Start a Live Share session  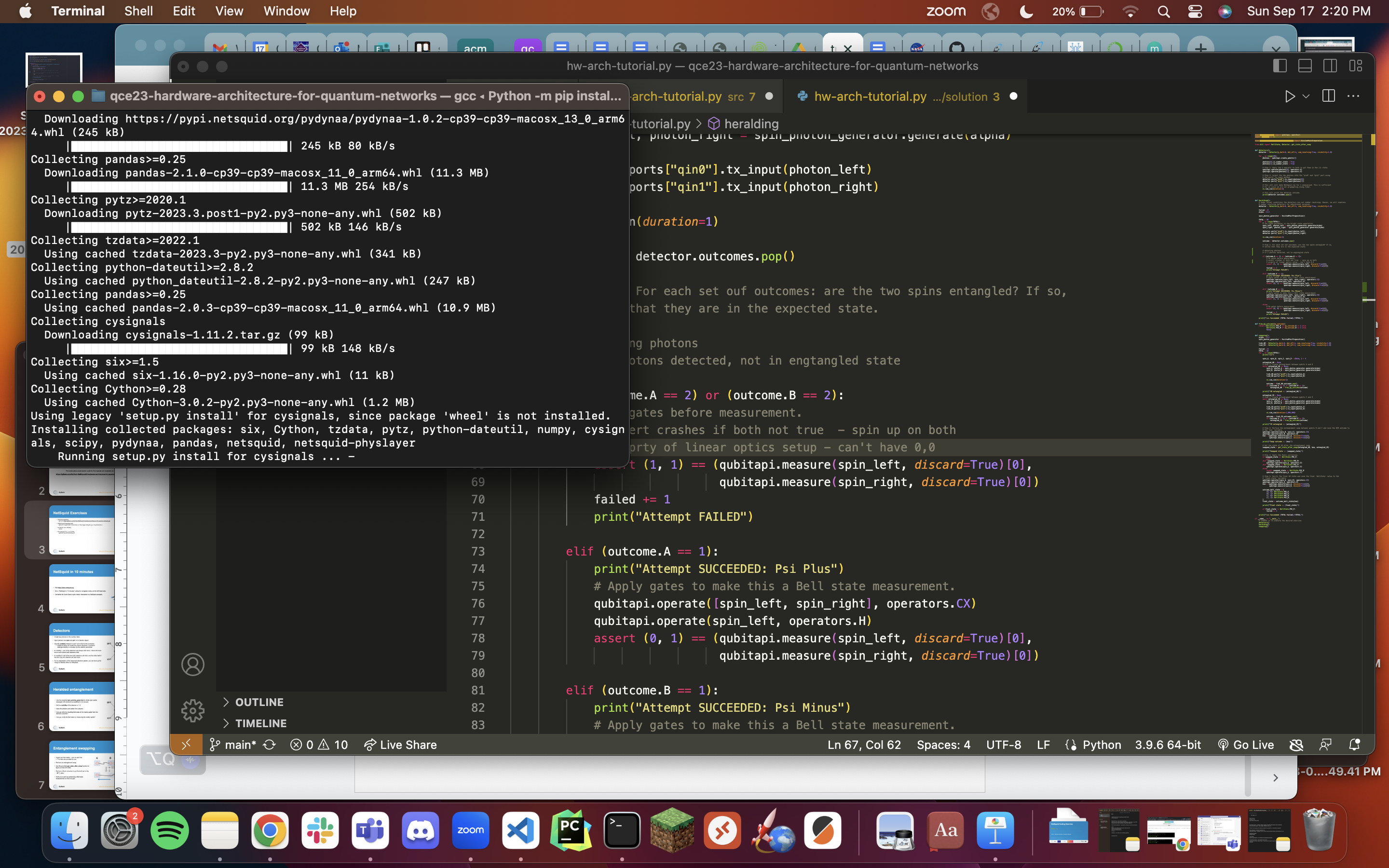(401, 745)
